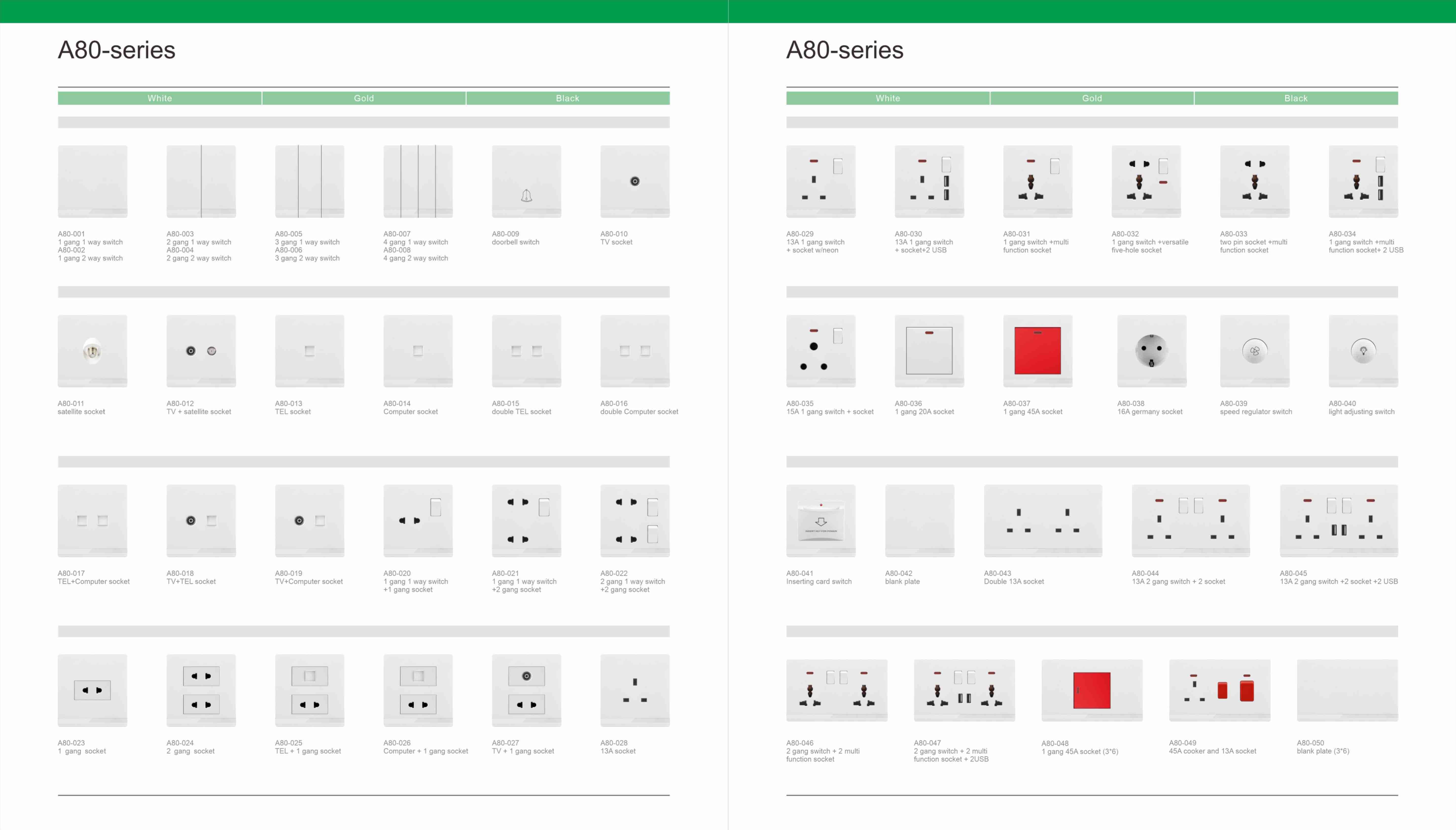
Task: Click the A80-034 multi socket + 2 USB image
Action: pos(1364,181)
